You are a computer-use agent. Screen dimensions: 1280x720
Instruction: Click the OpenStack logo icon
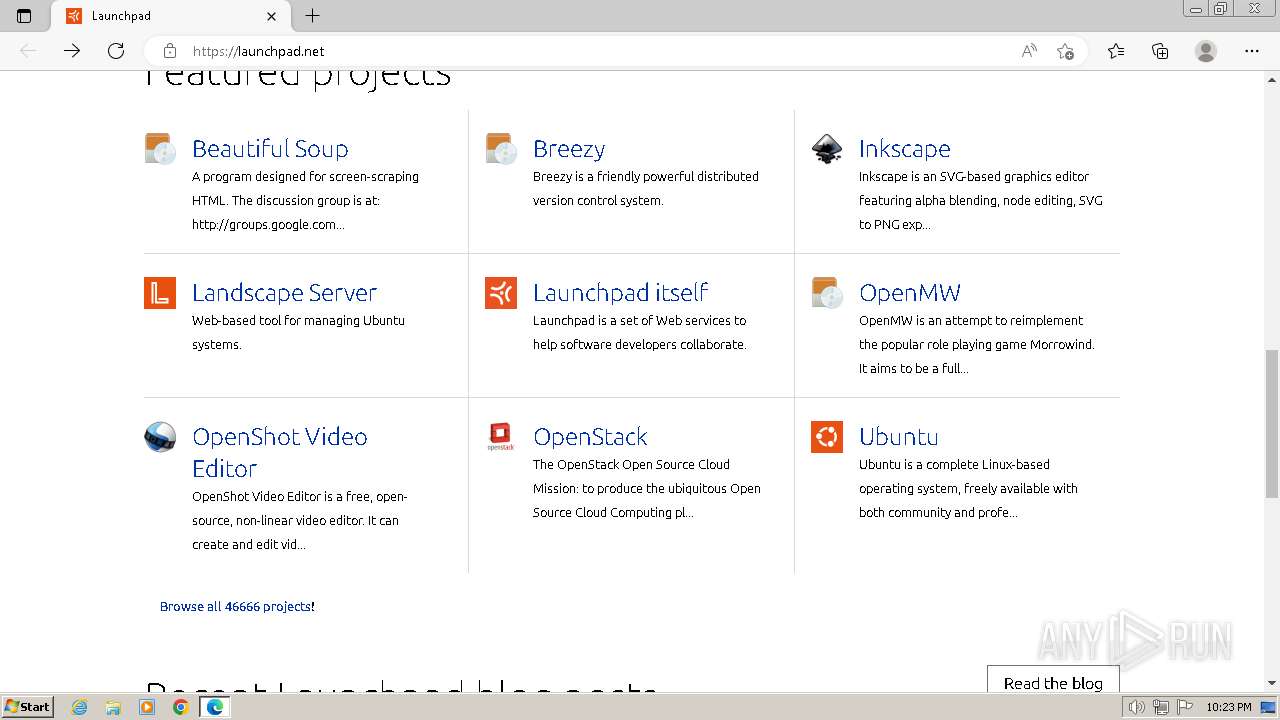(501, 437)
